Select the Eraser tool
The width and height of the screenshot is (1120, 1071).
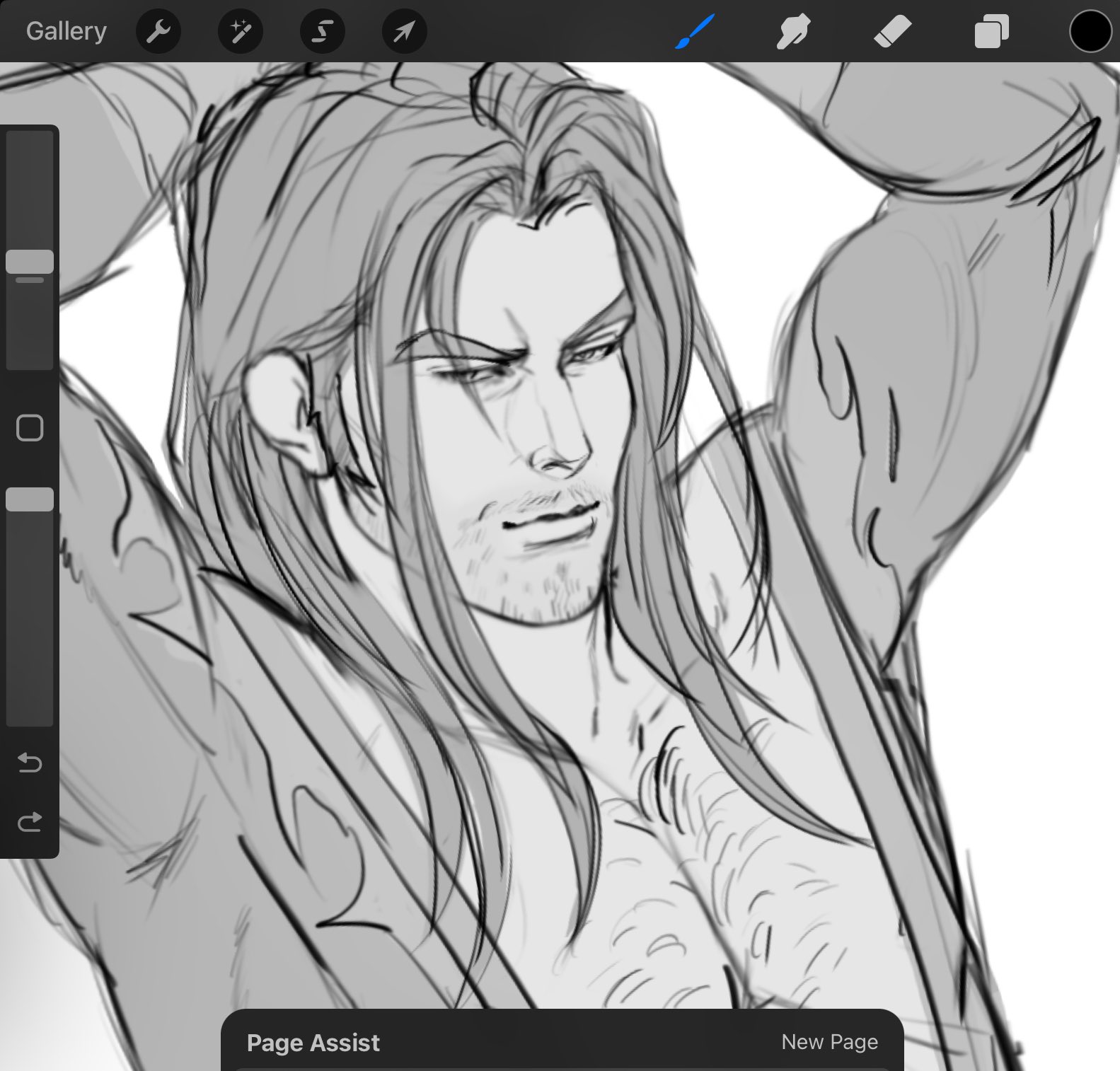pos(892,32)
